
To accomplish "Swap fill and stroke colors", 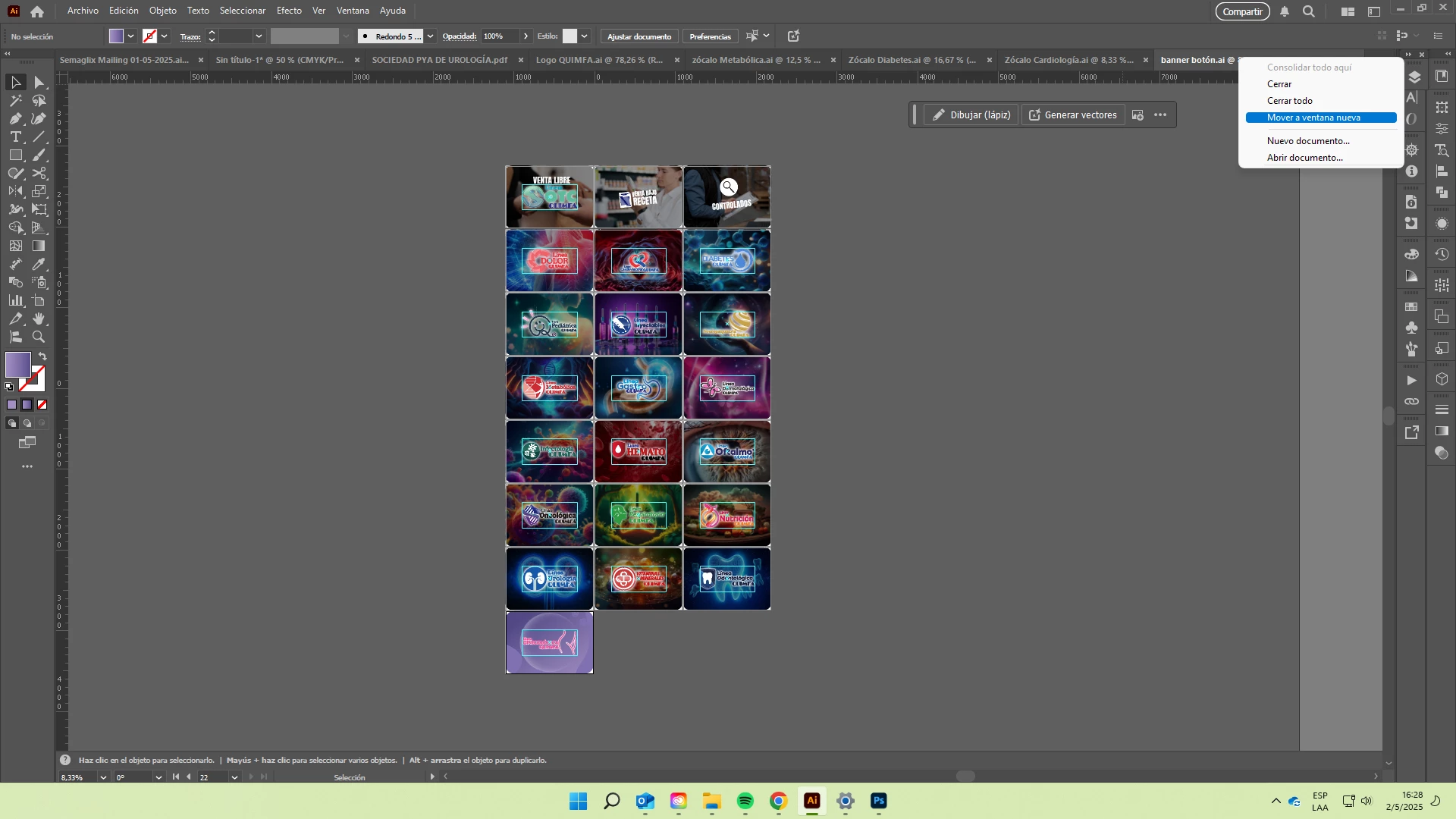I will (42, 356).
